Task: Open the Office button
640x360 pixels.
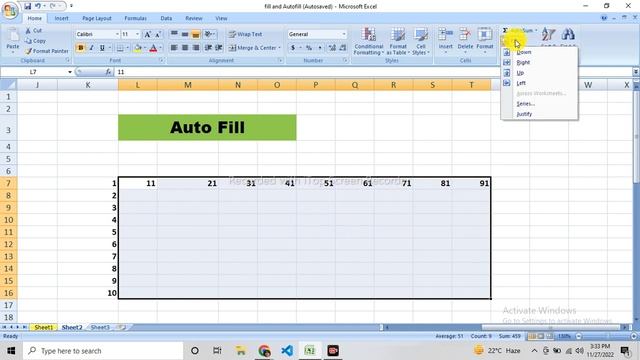Action: (10, 10)
